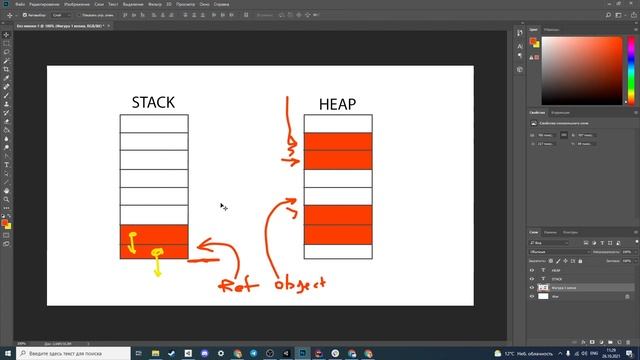This screenshot has width=640, height=360.
Task: Select the Magic Wand tool
Action: click(6, 61)
